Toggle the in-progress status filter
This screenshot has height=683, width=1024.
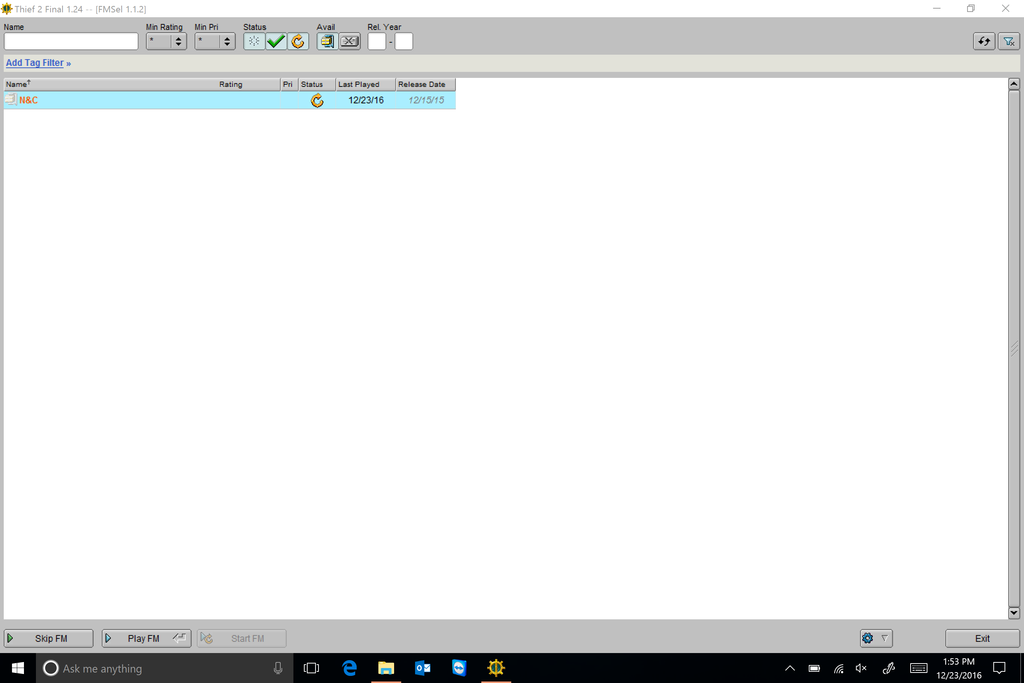(x=298, y=41)
